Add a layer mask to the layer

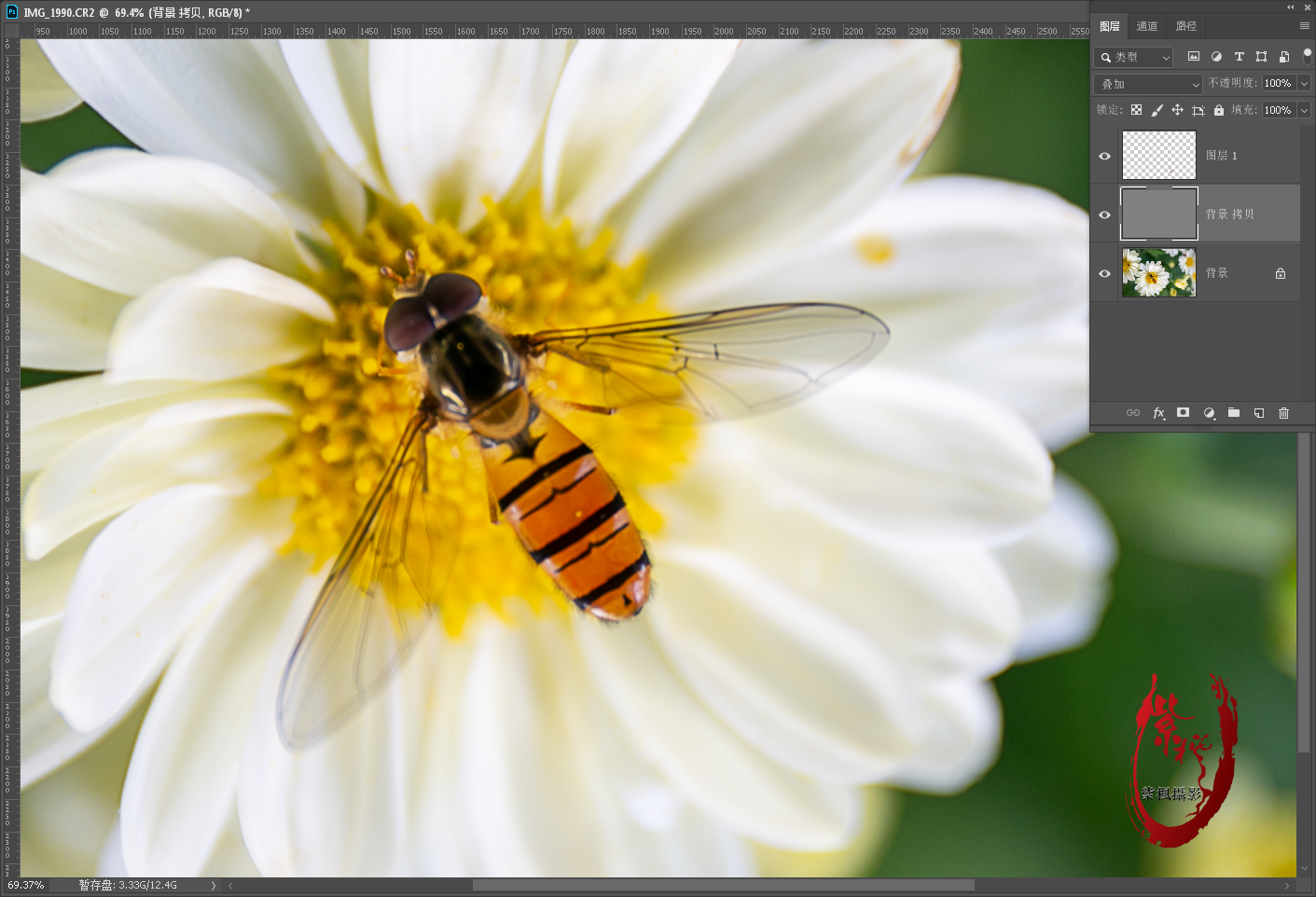pos(1183,412)
